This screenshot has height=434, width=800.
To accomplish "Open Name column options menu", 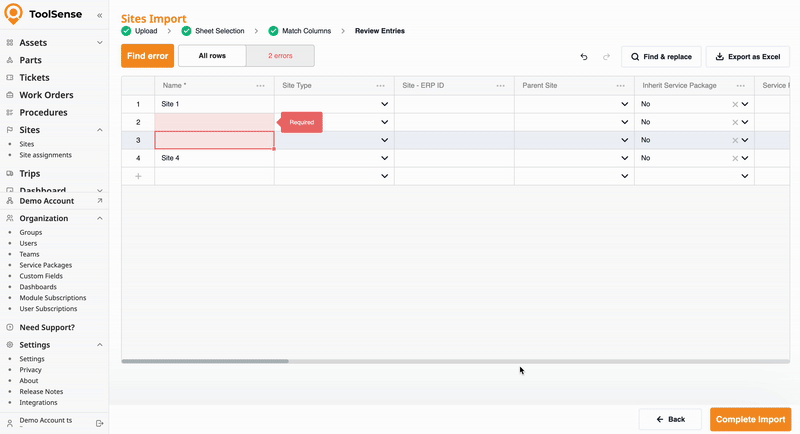I will pos(261,86).
